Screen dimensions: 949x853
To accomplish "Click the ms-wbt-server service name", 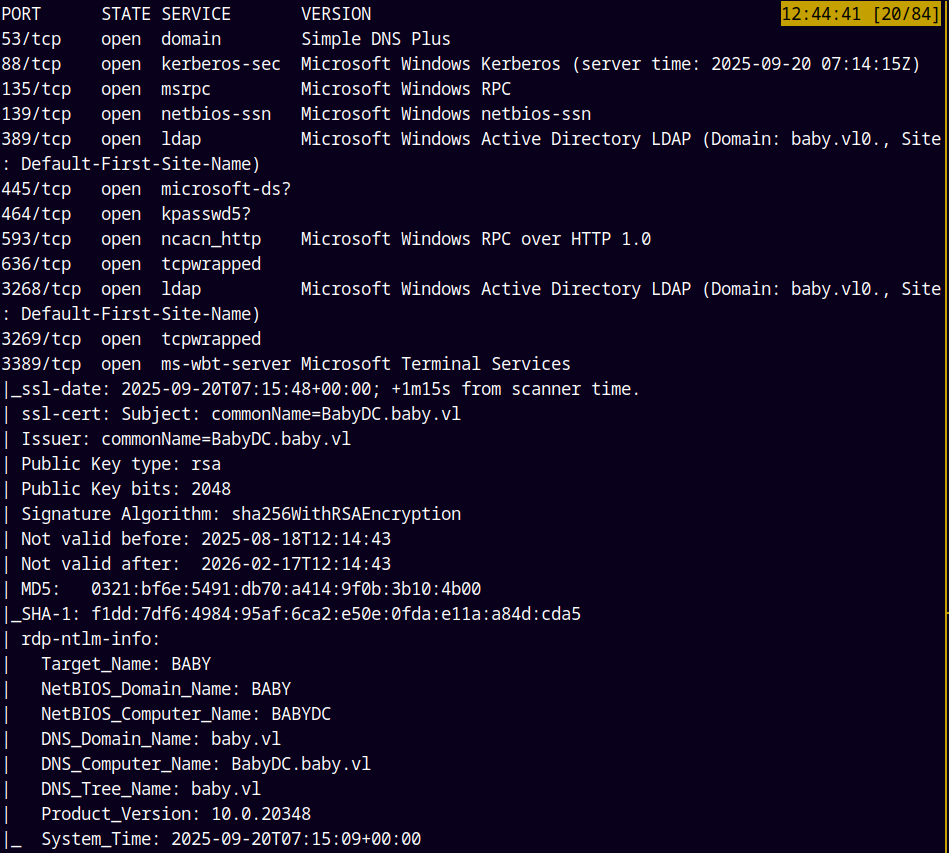I will click(x=226, y=364).
